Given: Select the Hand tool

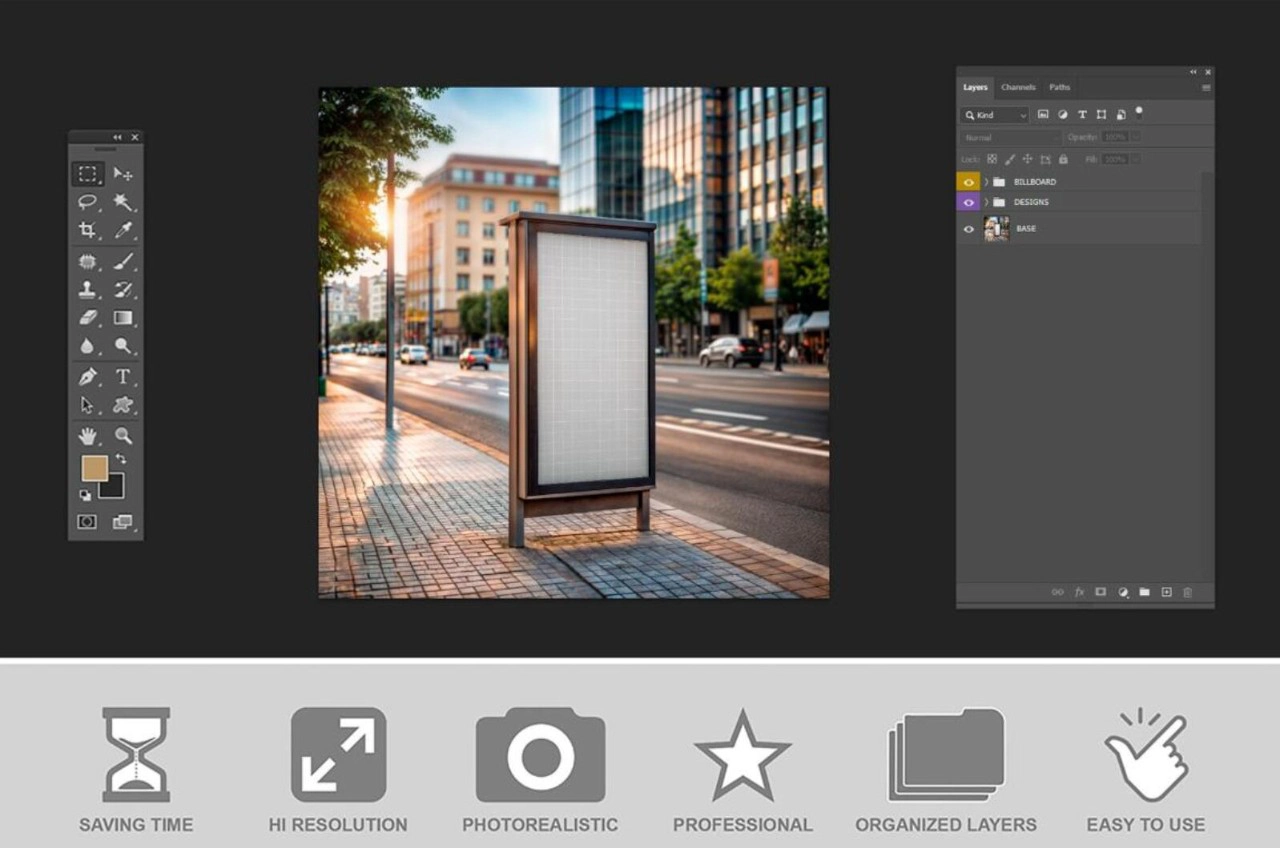Looking at the screenshot, I should (x=88, y=436).
